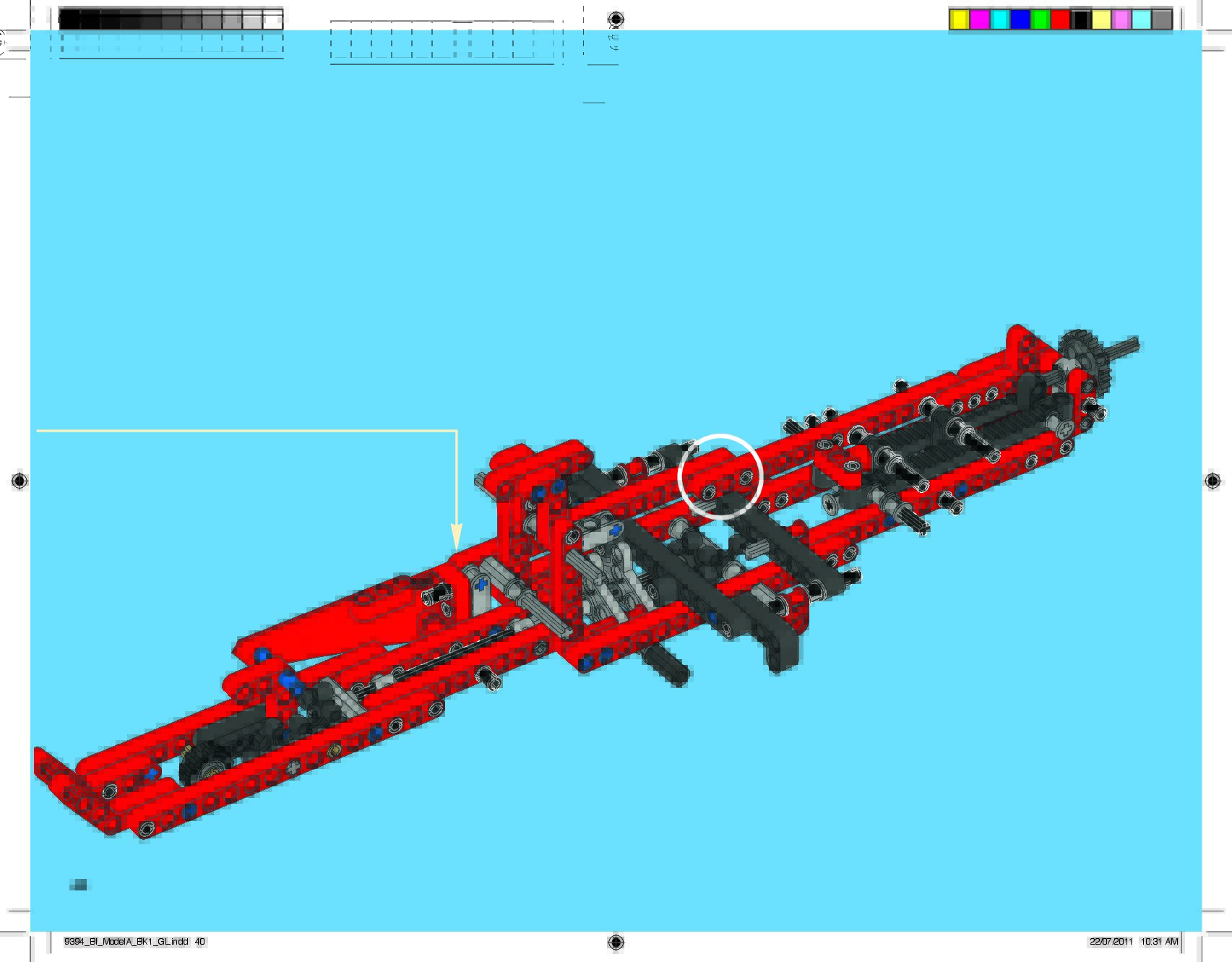This screenshot has width=1232, height=962.
Task: Click the black axle protruding beneath the chassis
Action: (x=667, y=664)
